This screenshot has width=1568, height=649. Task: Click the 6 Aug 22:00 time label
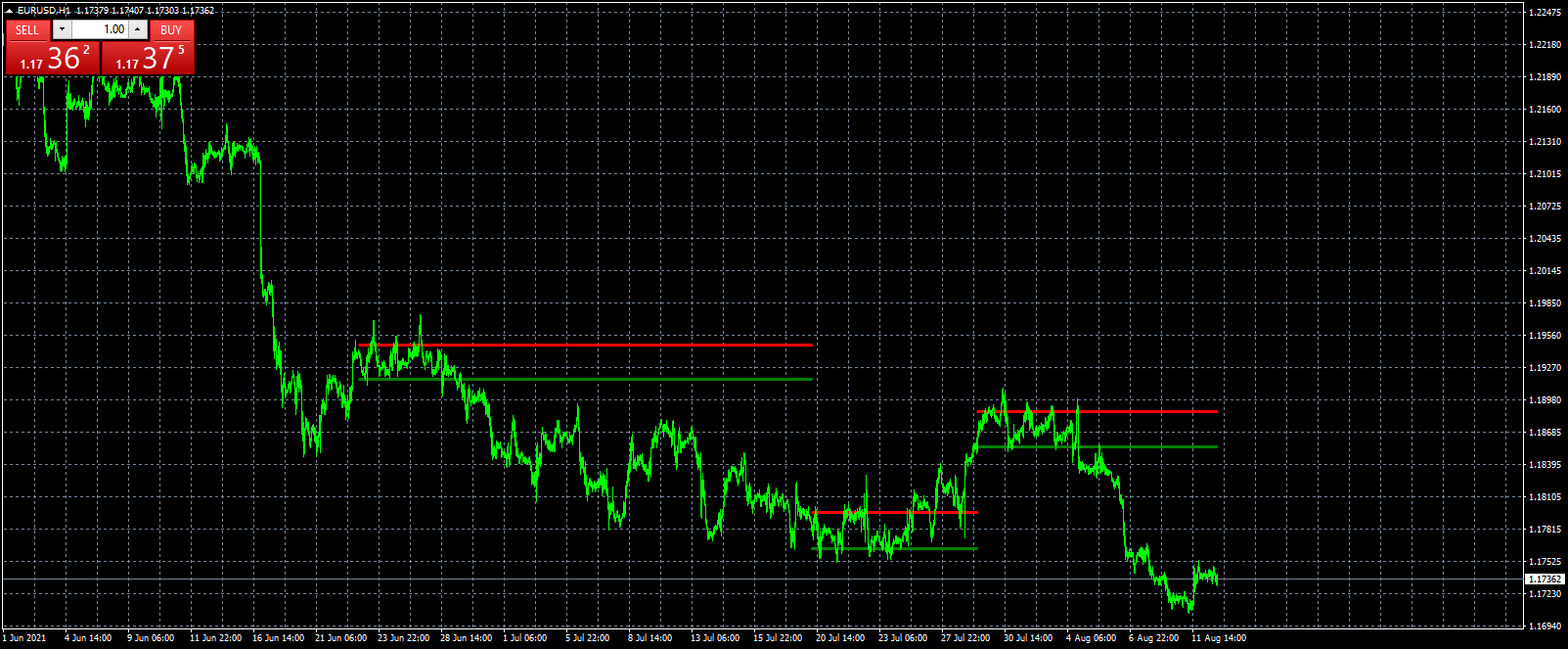click(1154, 638)
